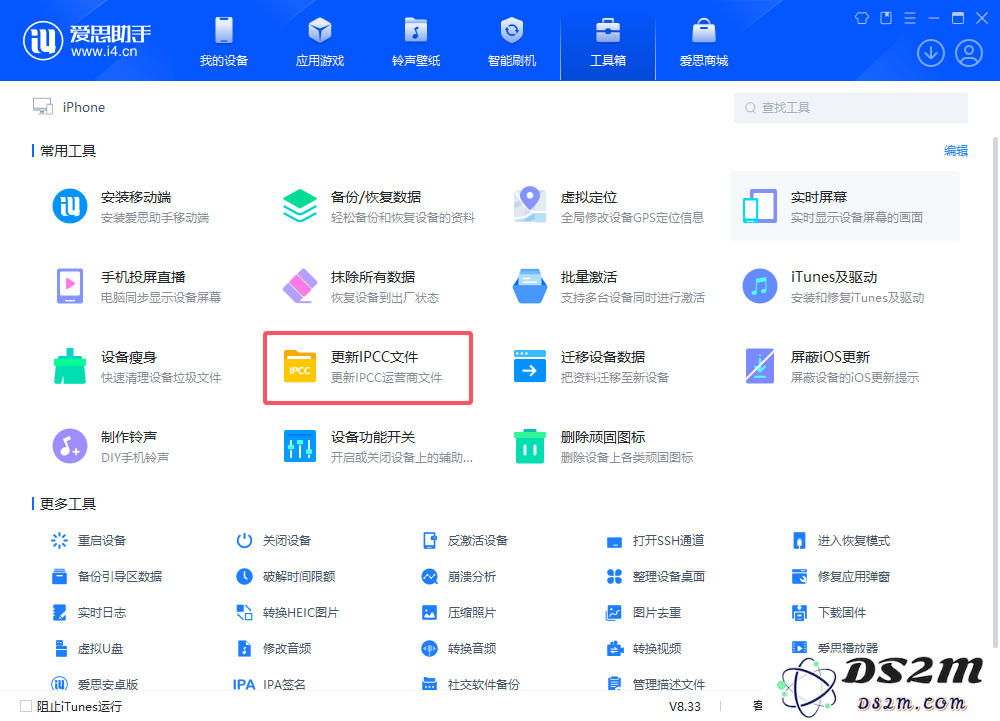
Task: Open the 实时日志 tool
Action: point(89,613)
